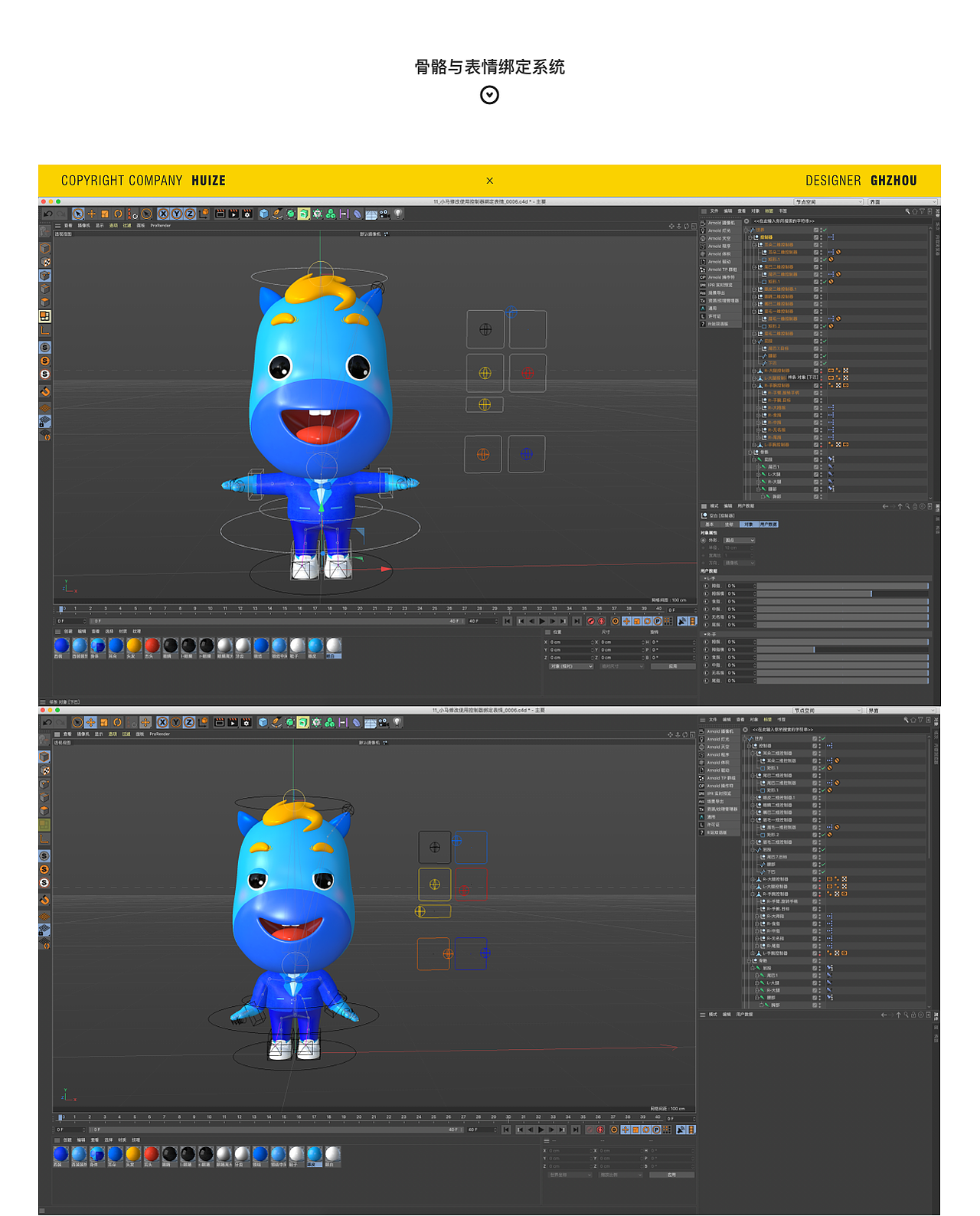Toggle Z-axis lock in upper window

click(x=189, y=214)
